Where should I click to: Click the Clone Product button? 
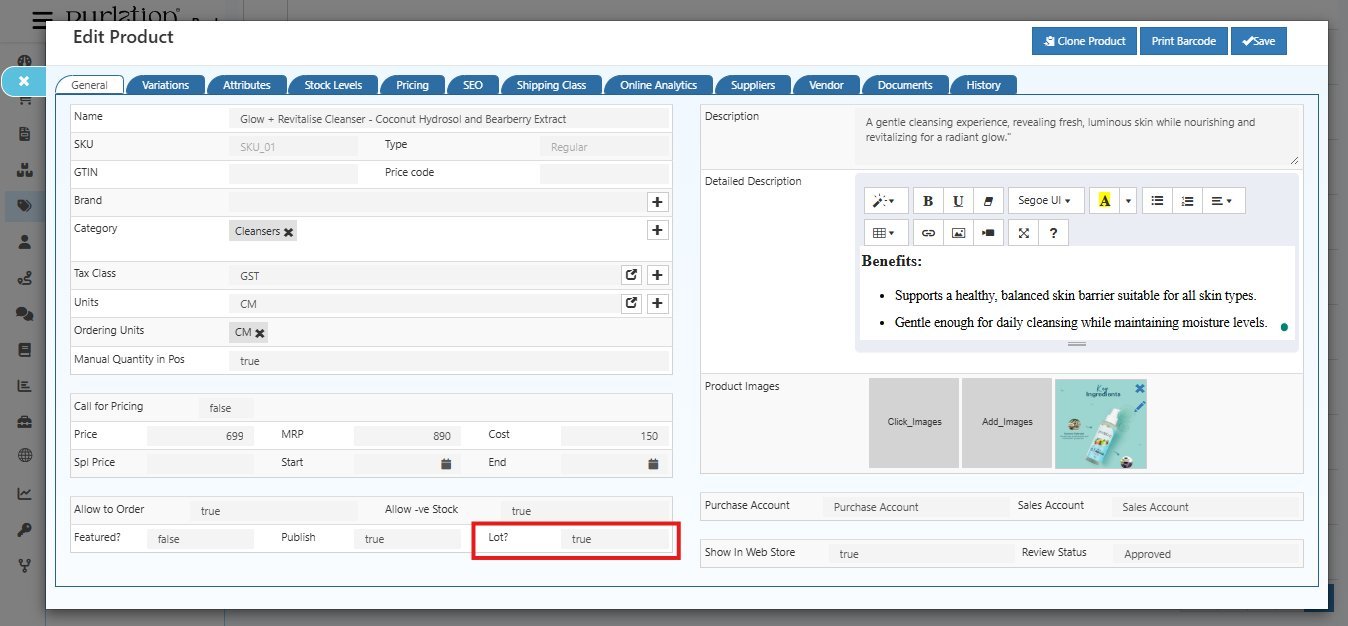[1084, 41]
